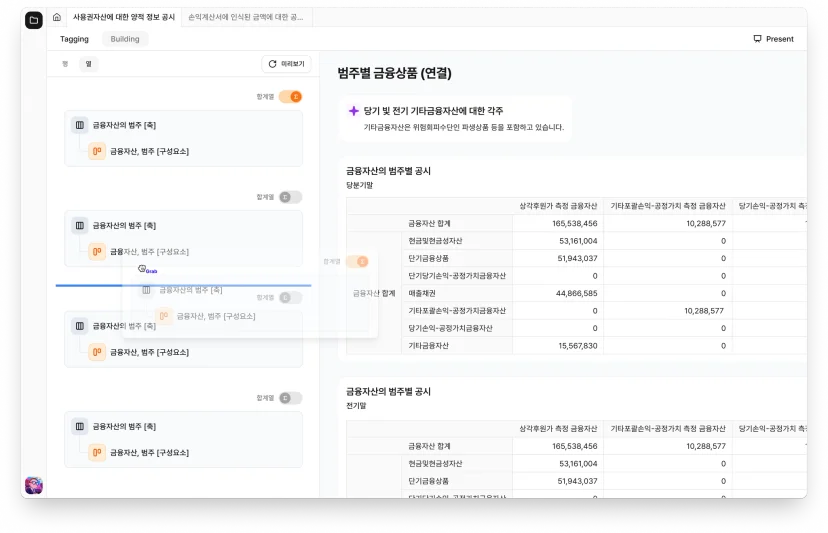Click the axis column icon in the last card
The image size is (828, 533).
pos(80,426)
